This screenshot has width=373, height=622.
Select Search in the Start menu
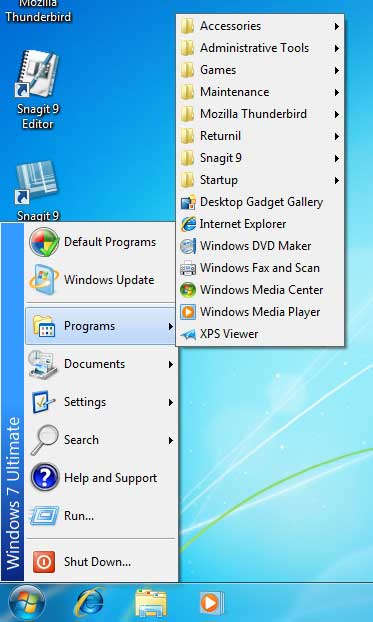101,440
